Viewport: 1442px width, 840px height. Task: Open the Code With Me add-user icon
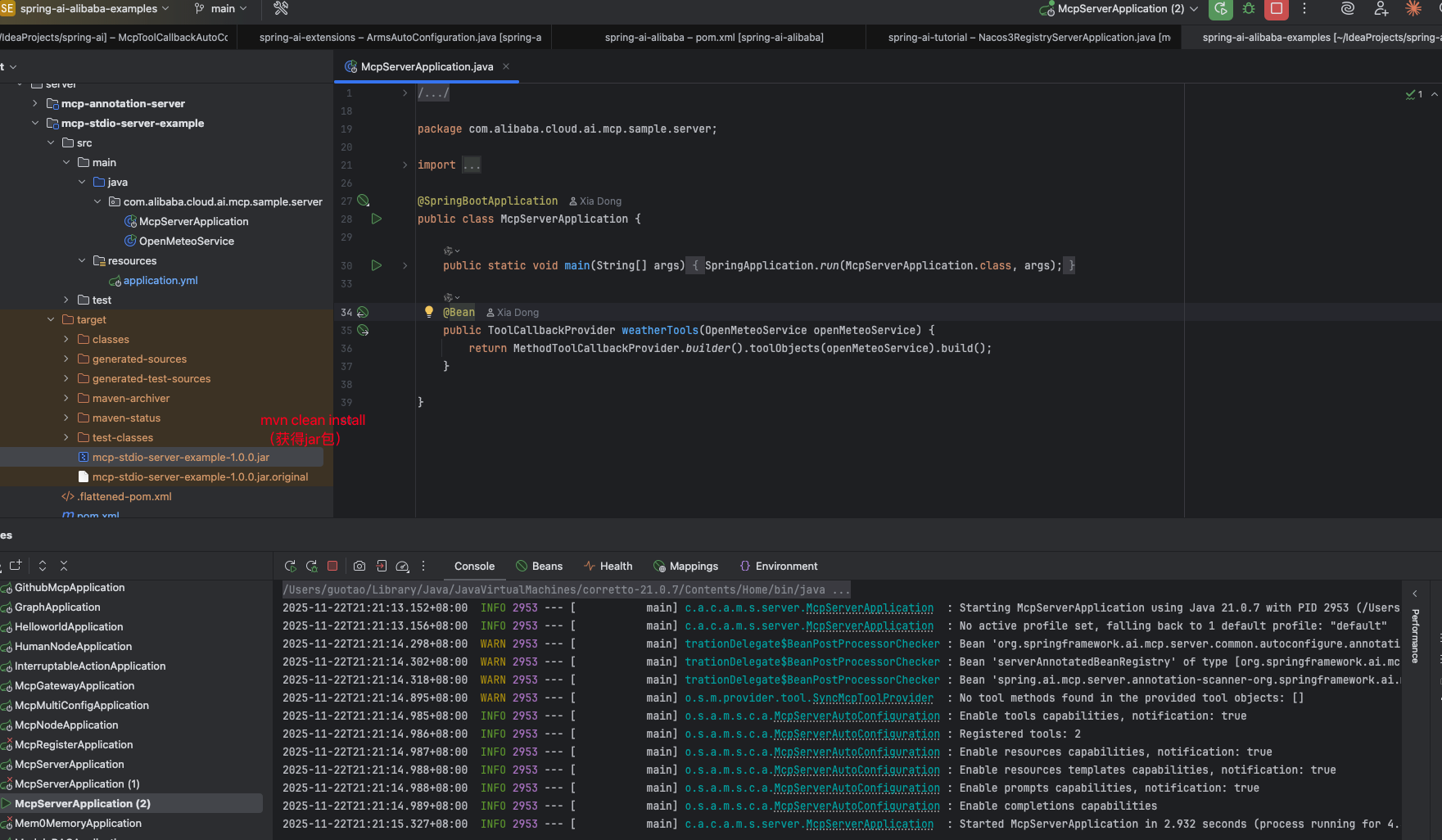1381,9
